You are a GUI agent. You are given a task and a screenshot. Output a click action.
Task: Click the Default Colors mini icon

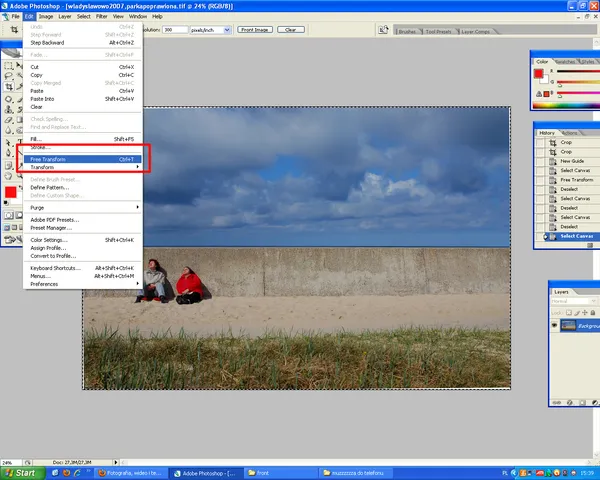[6, 203]
